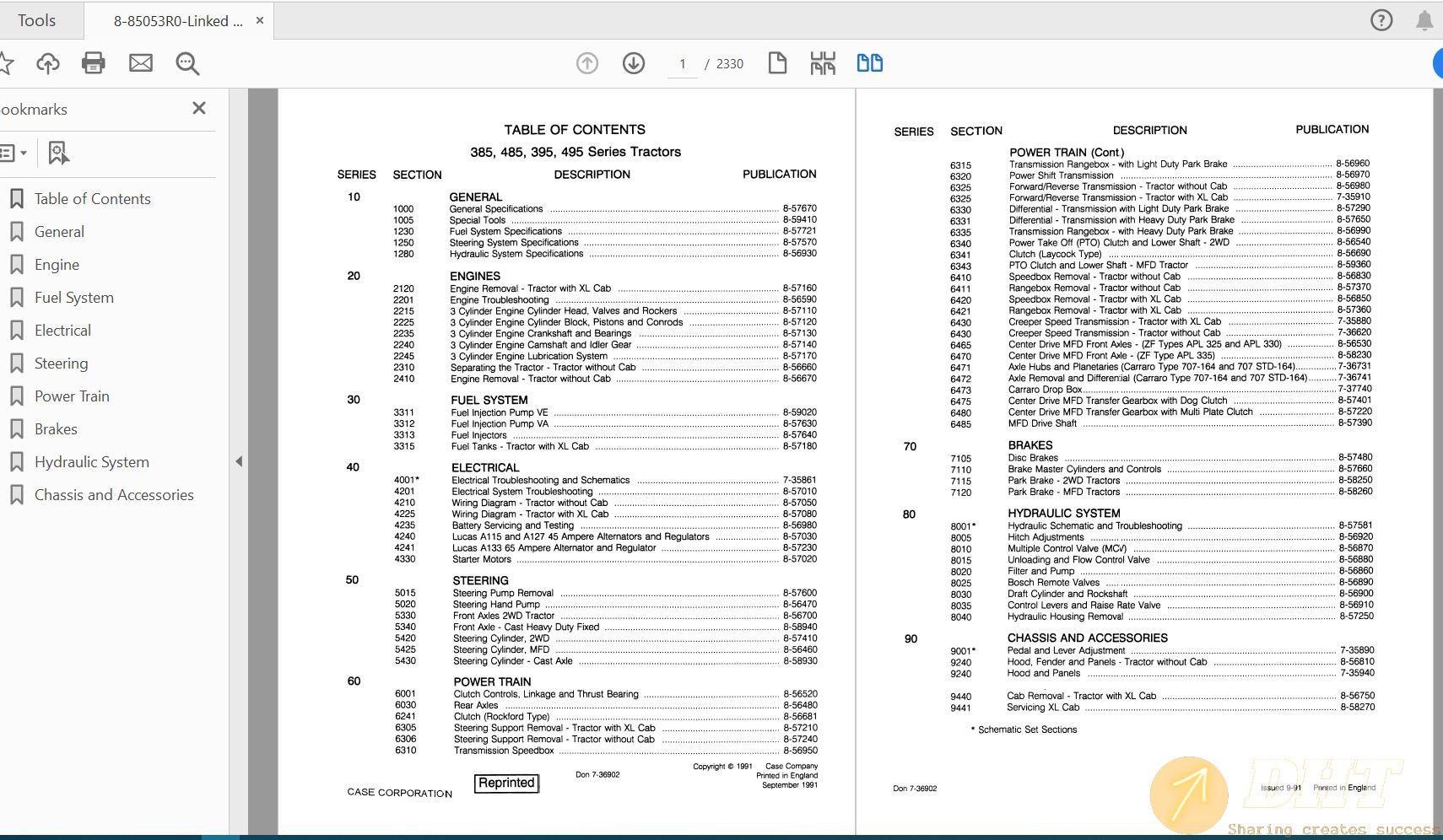Go to next page arrow

[634, 63]
